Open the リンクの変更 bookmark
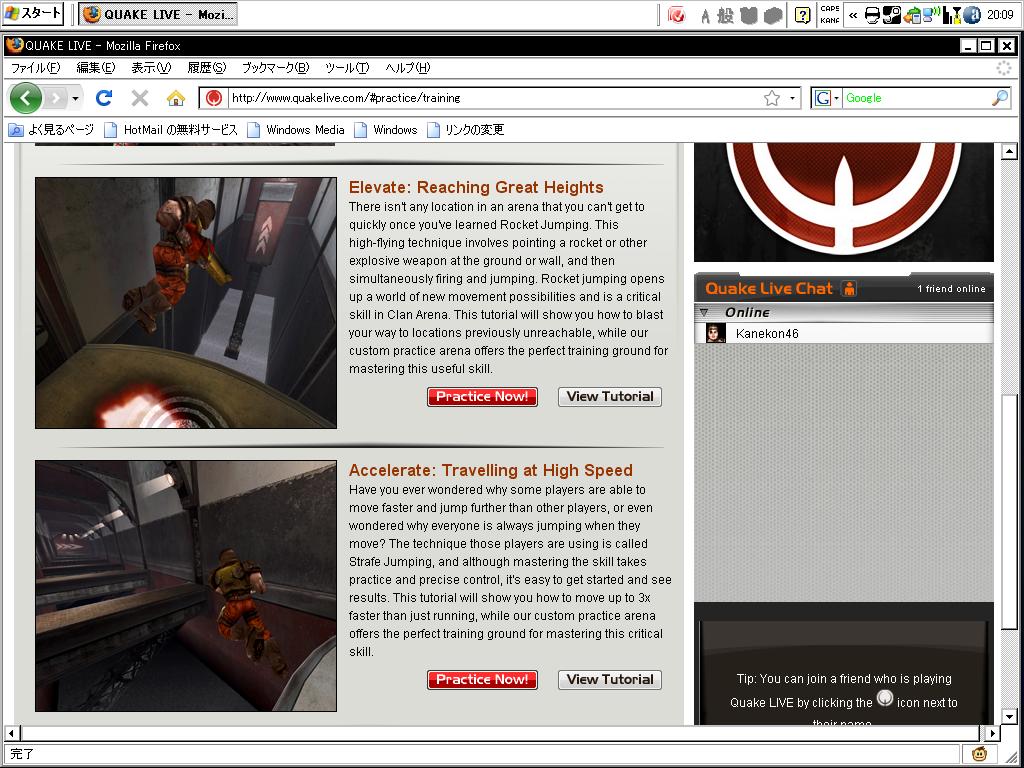 [x=465, y=130]
